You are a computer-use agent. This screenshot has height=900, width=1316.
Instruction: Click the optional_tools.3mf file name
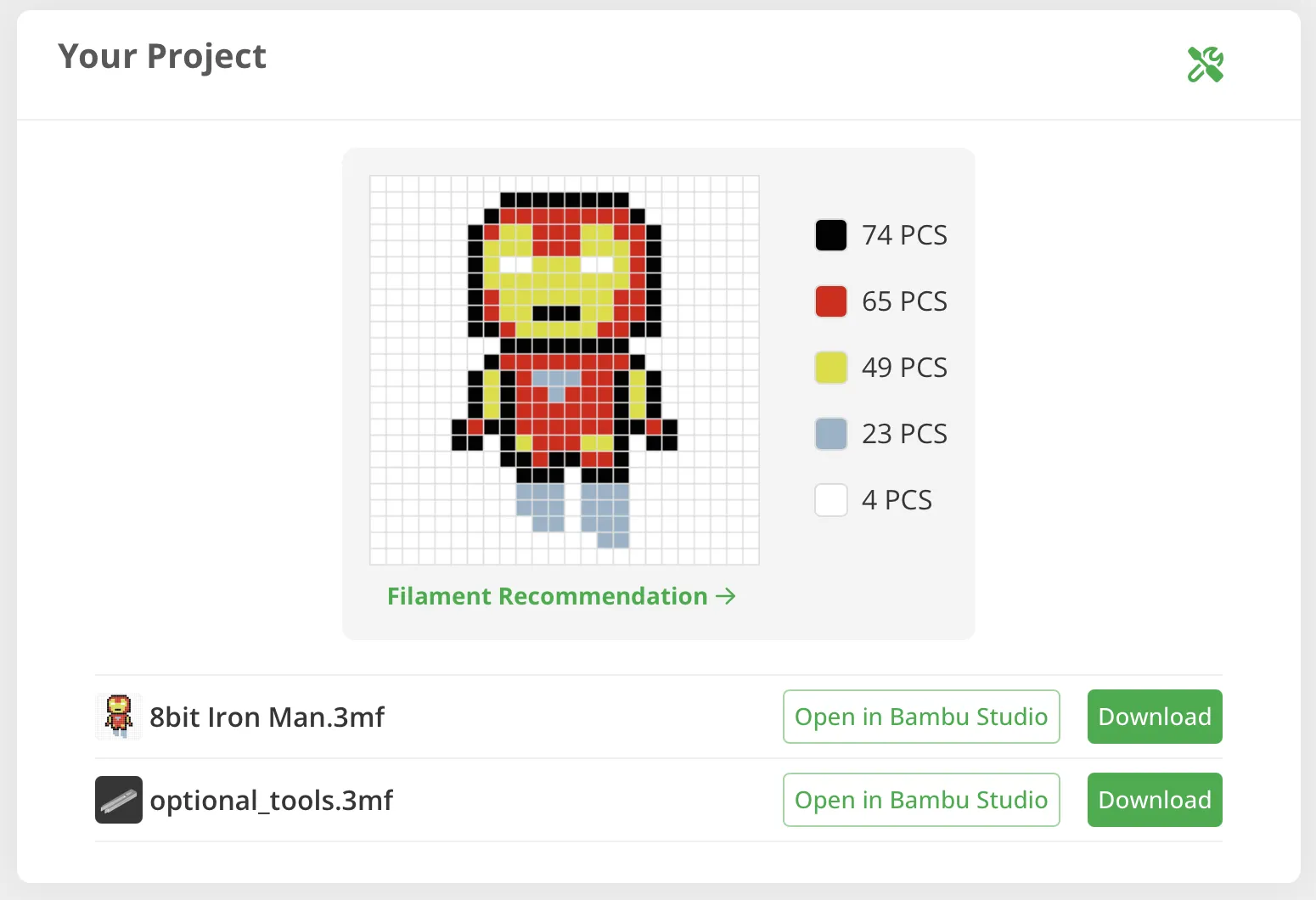point(272,801)
